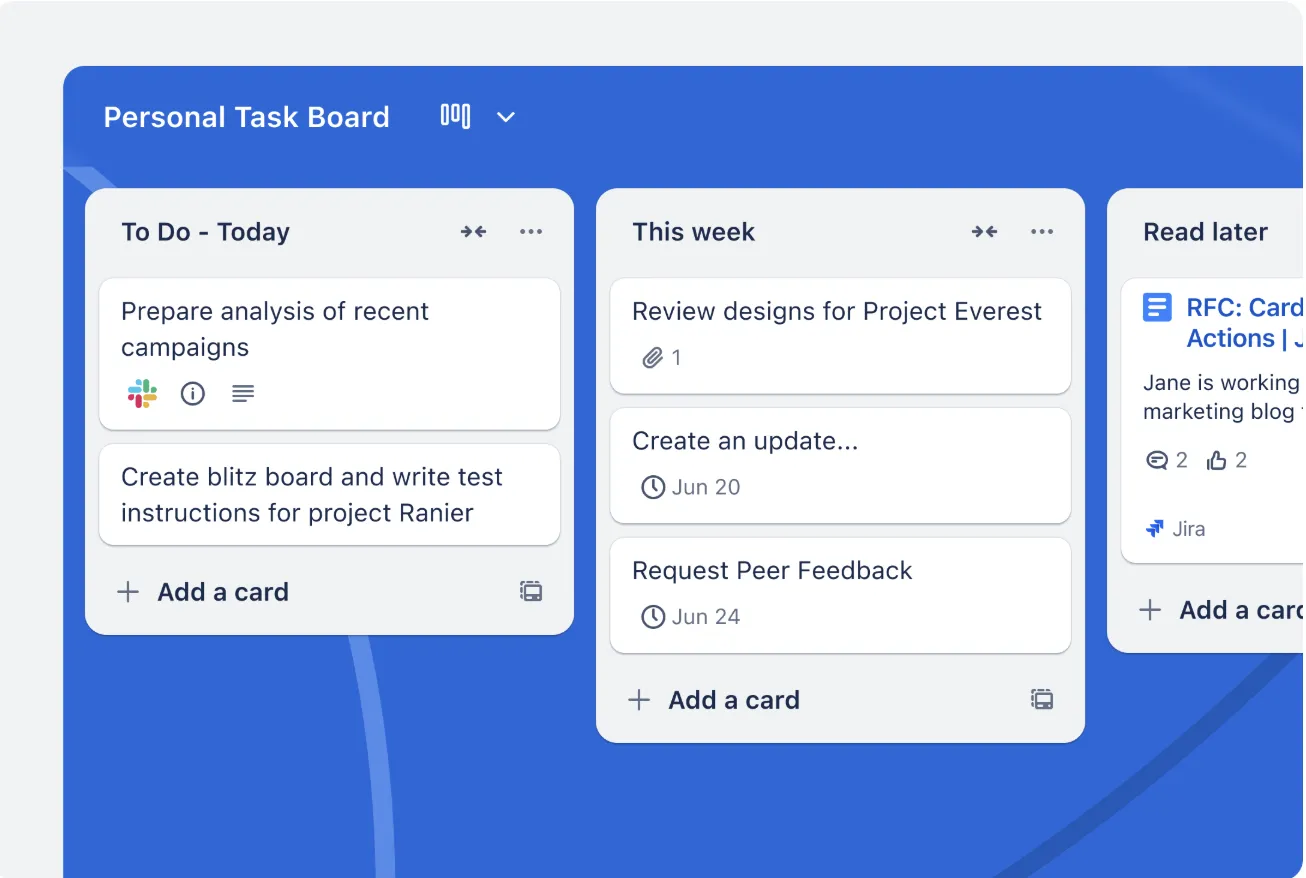Add a card to To Do - Today
Screen dimensions: 1306x878
[x=203, y=592]
